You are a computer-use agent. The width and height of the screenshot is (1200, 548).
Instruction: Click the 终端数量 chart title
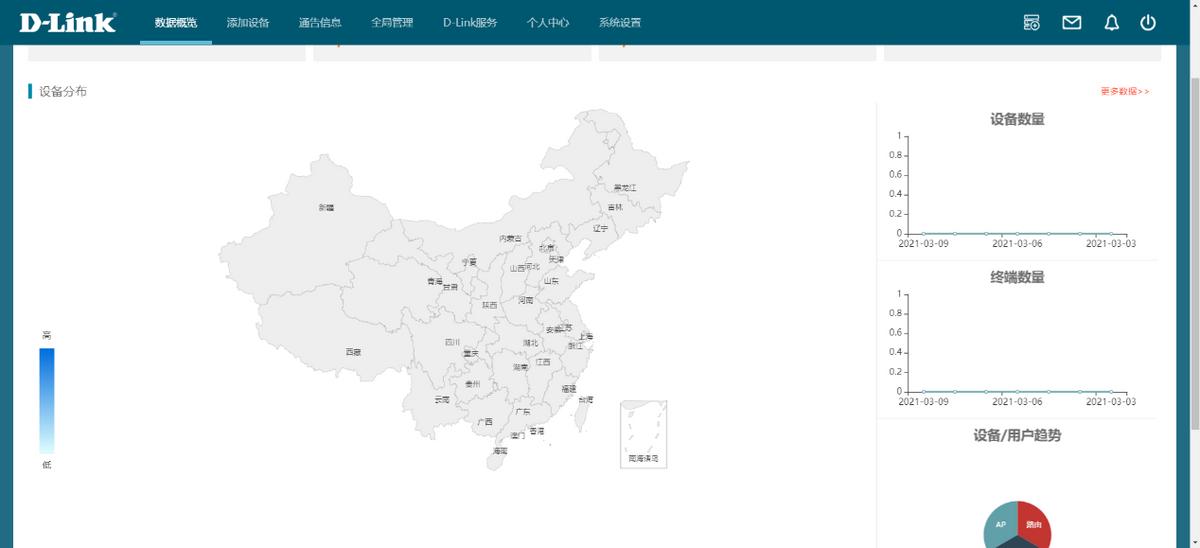pos(1017,277)
